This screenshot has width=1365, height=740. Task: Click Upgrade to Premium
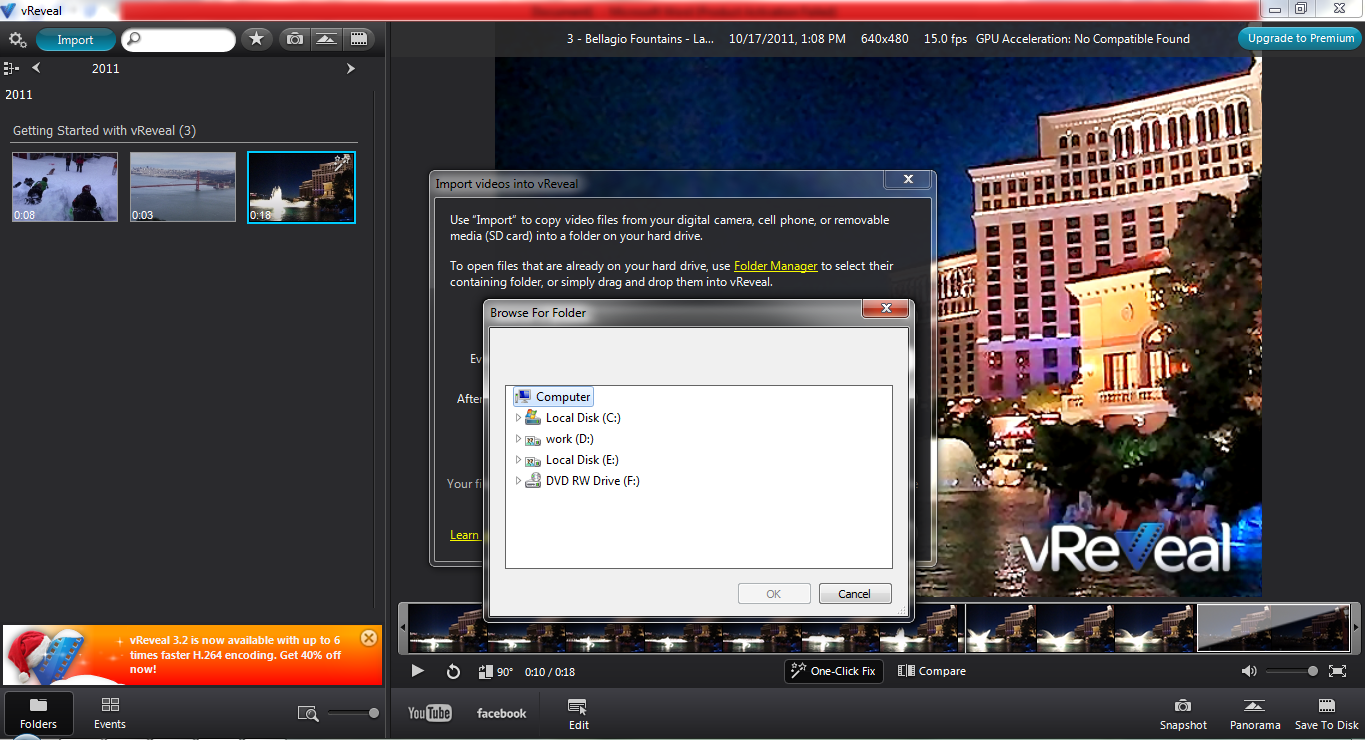tap(1301, 38)
